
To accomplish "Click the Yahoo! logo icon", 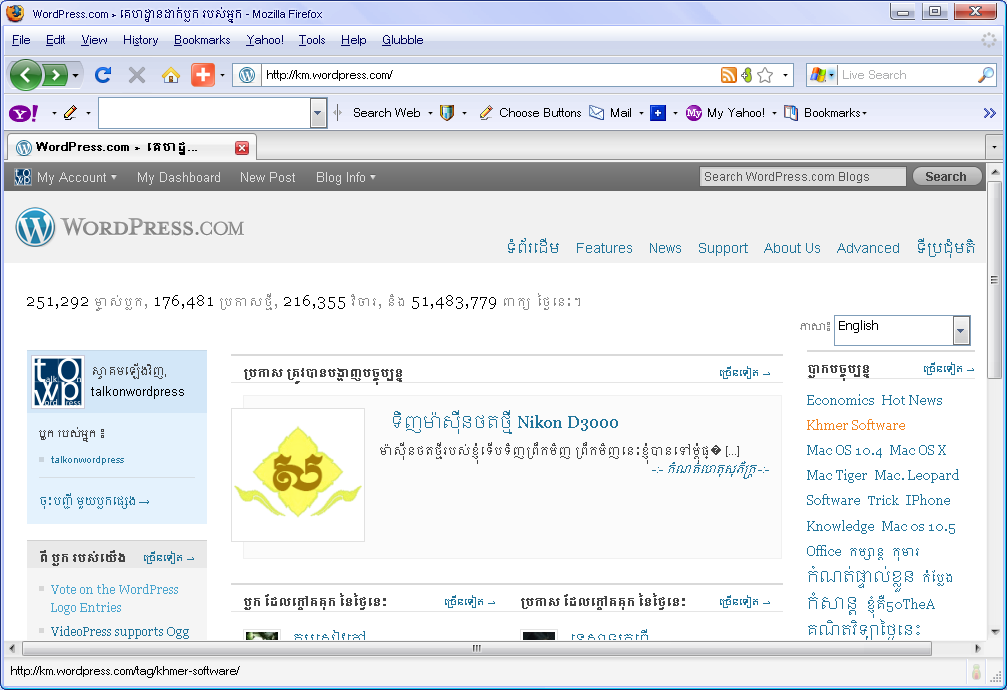I will click(x=24, y=114).
